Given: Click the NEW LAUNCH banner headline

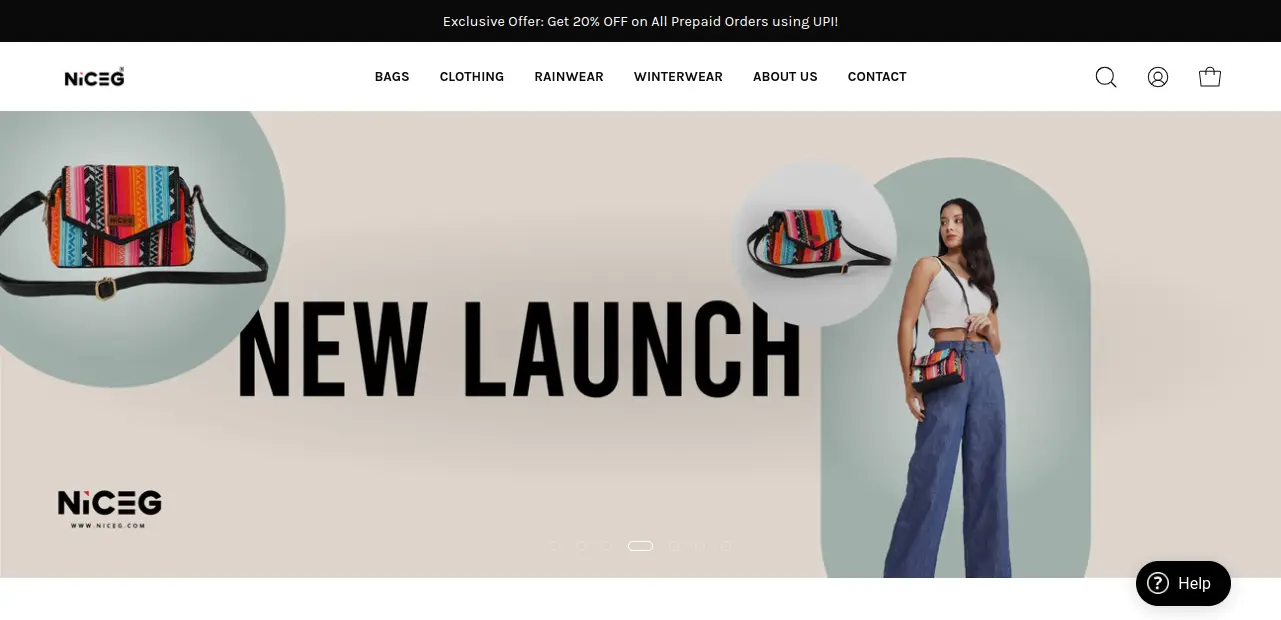Looking at the screenshot, I should point(520,348).
